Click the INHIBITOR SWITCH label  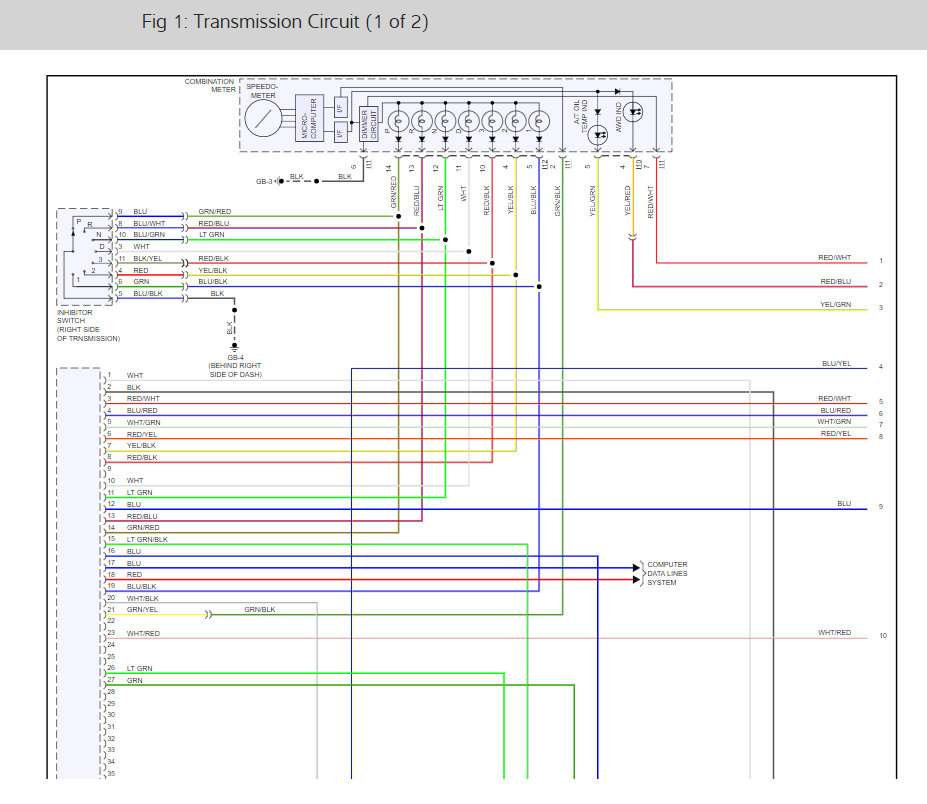point(74,316)
